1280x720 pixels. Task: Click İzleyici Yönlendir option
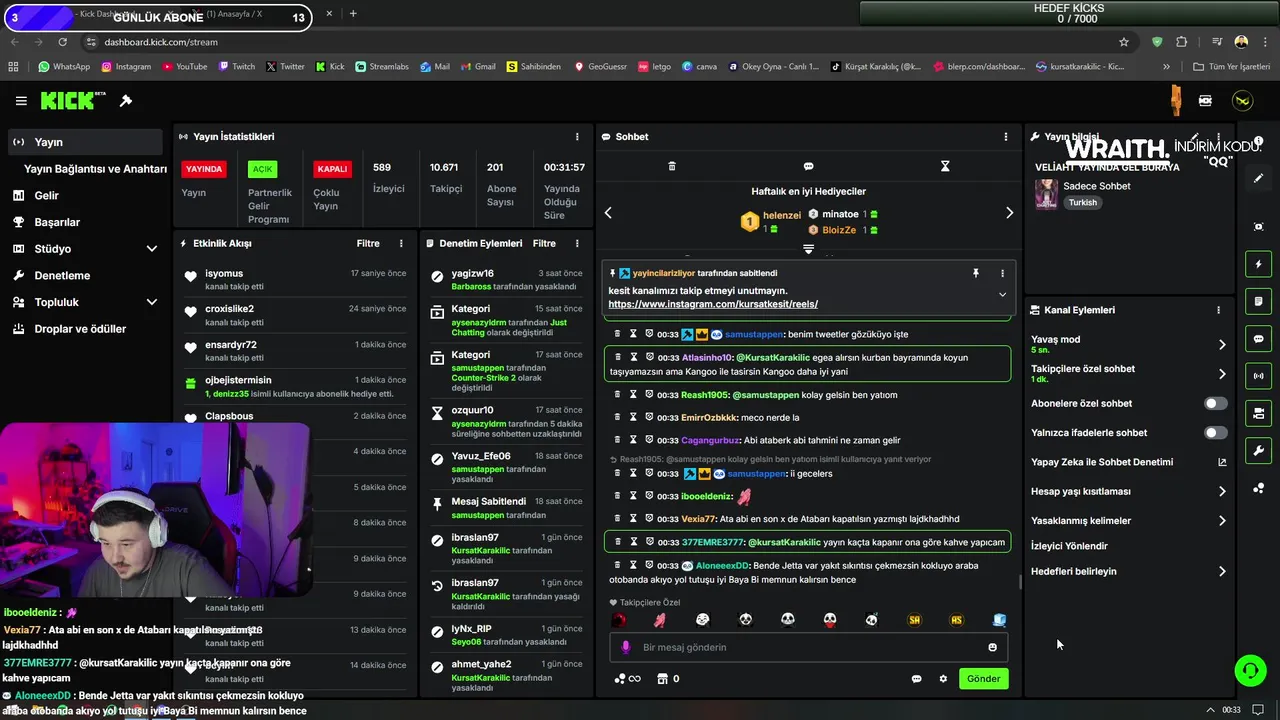click(1070, 546)
